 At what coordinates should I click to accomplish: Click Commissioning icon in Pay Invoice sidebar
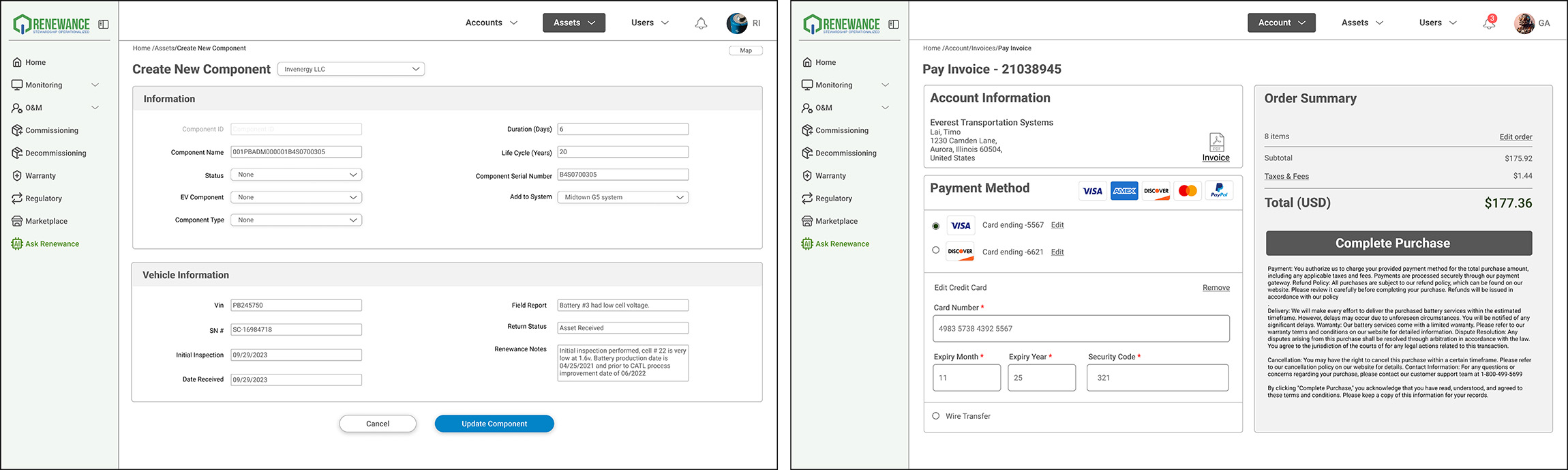coord(807,130)
